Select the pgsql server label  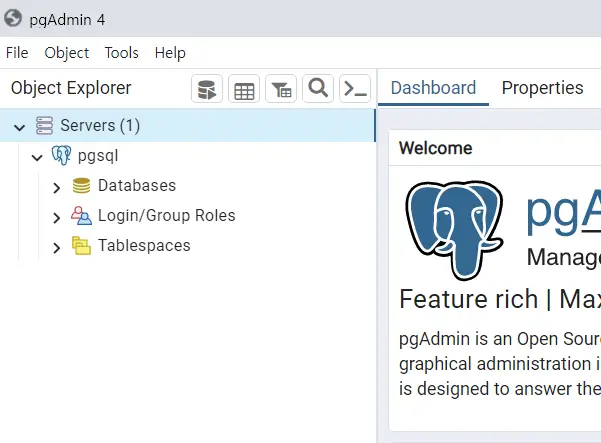coord(98,156)
